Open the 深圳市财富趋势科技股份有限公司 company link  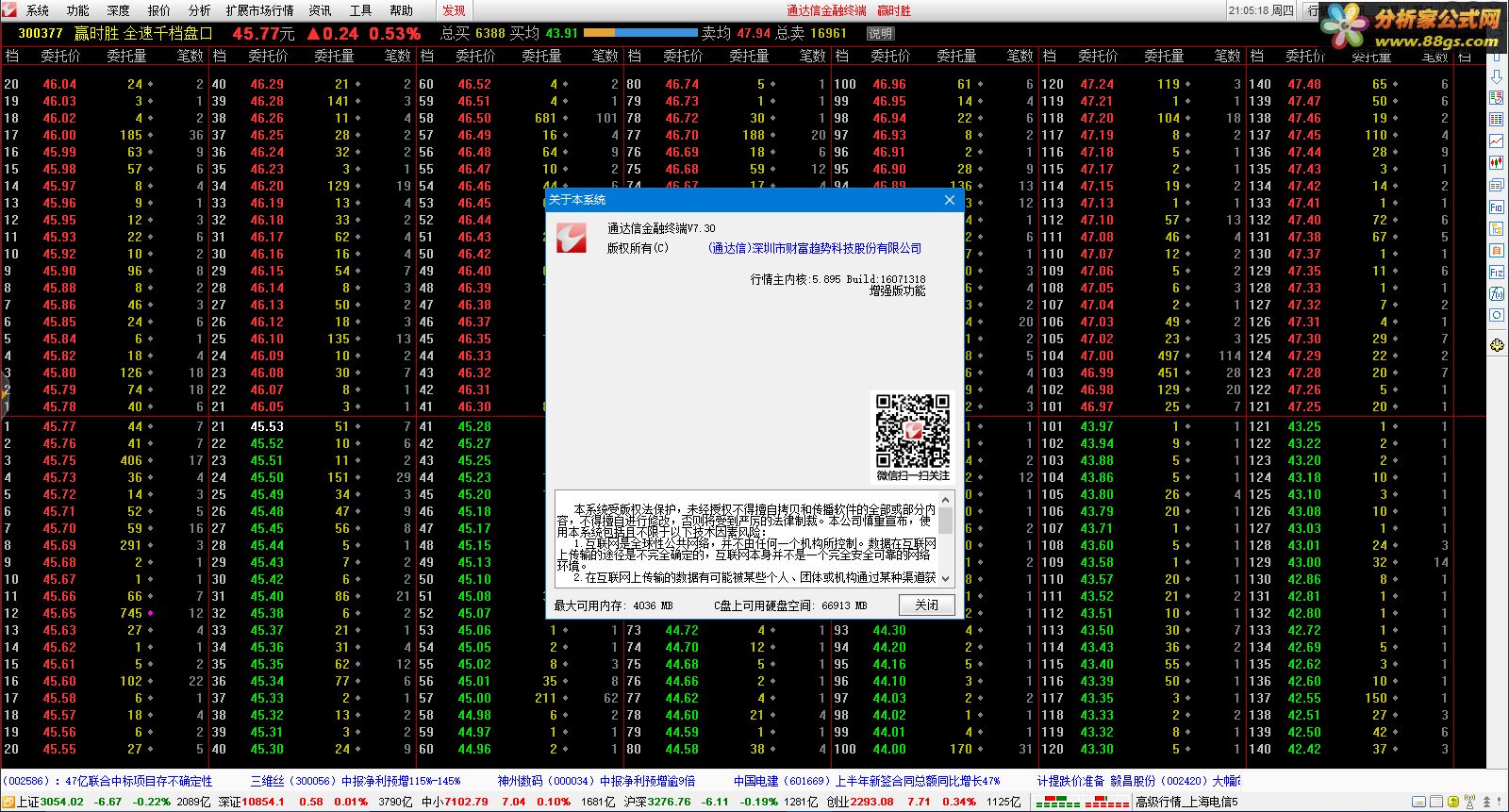tap(815, 248)
